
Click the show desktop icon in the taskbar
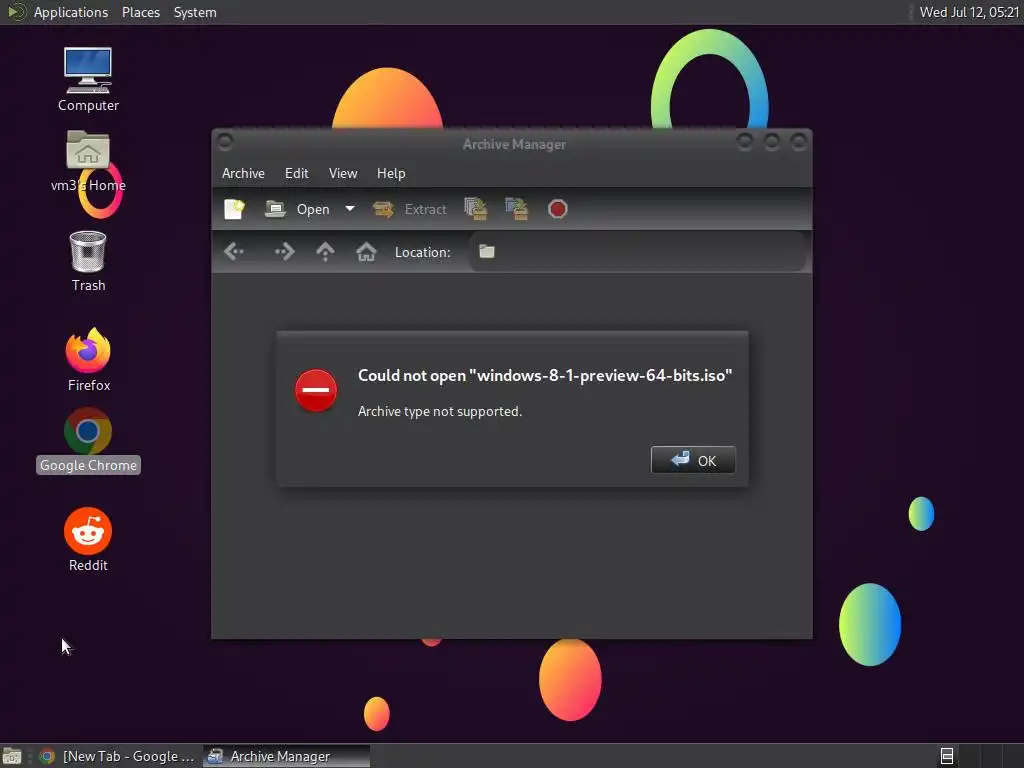coord(12,756)
